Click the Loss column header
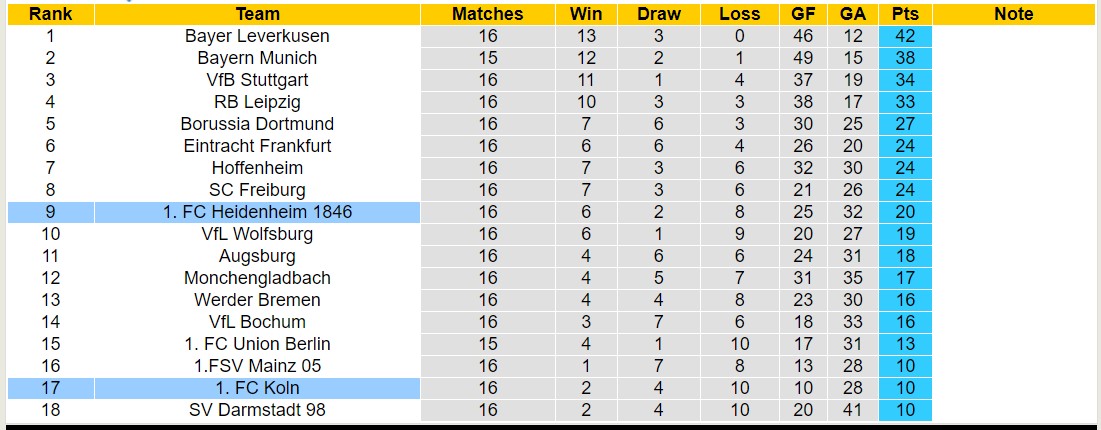The height and width of the screenshot is (430, 1101). (739, 14)
